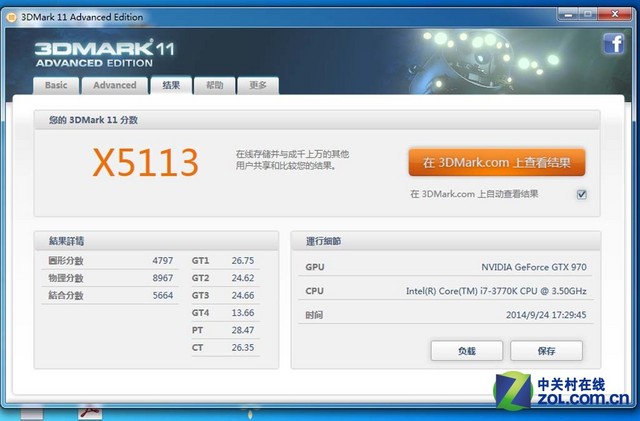Image resolution: width=640 pixels, height=421 pixels.
Task: Select the PT value 28.47
Action: [243, 330]
